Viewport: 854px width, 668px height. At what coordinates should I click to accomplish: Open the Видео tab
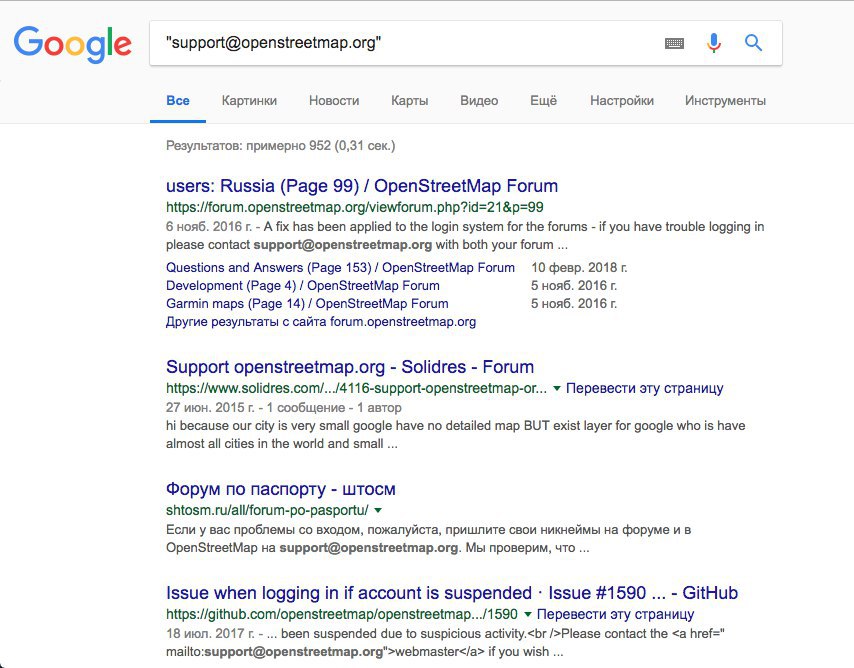479,101
